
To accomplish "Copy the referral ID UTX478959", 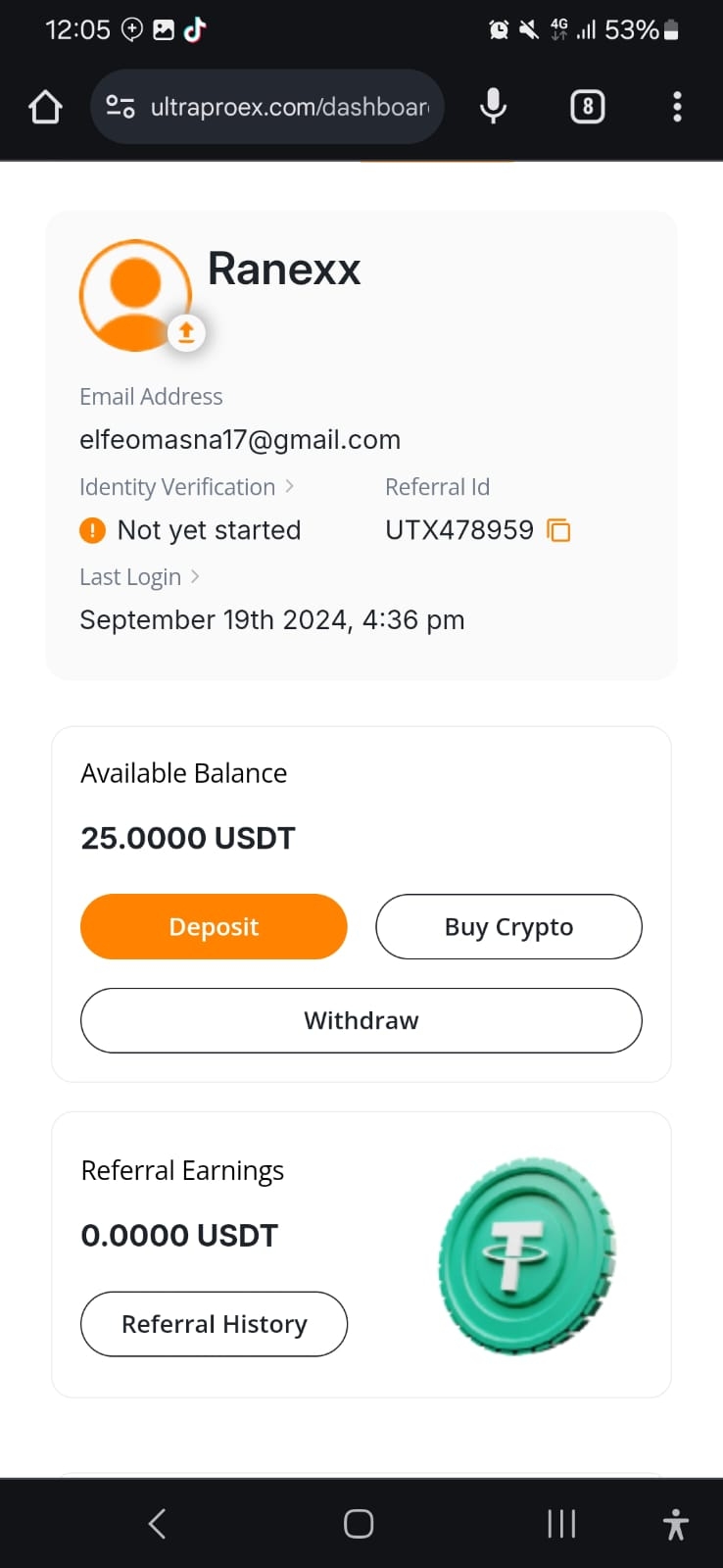I will tap(558, 530).
